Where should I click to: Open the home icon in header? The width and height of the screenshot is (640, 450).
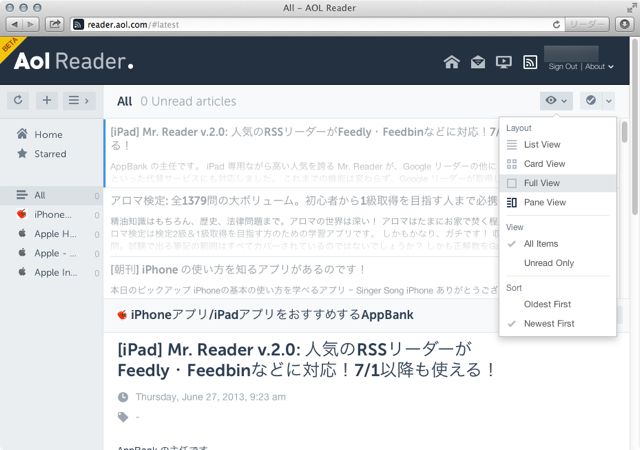click(451, 62)
